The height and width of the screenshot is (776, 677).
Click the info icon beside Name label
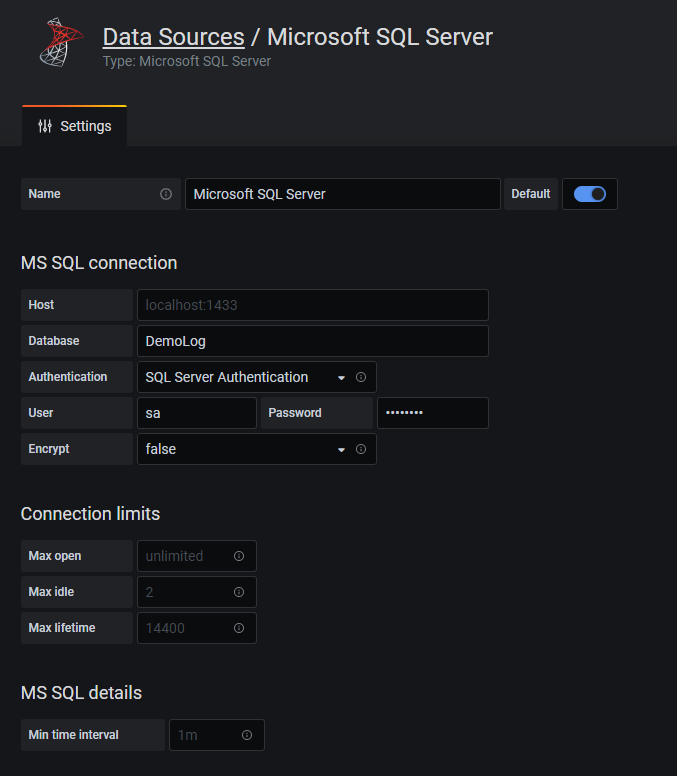(x=166, y=194)
